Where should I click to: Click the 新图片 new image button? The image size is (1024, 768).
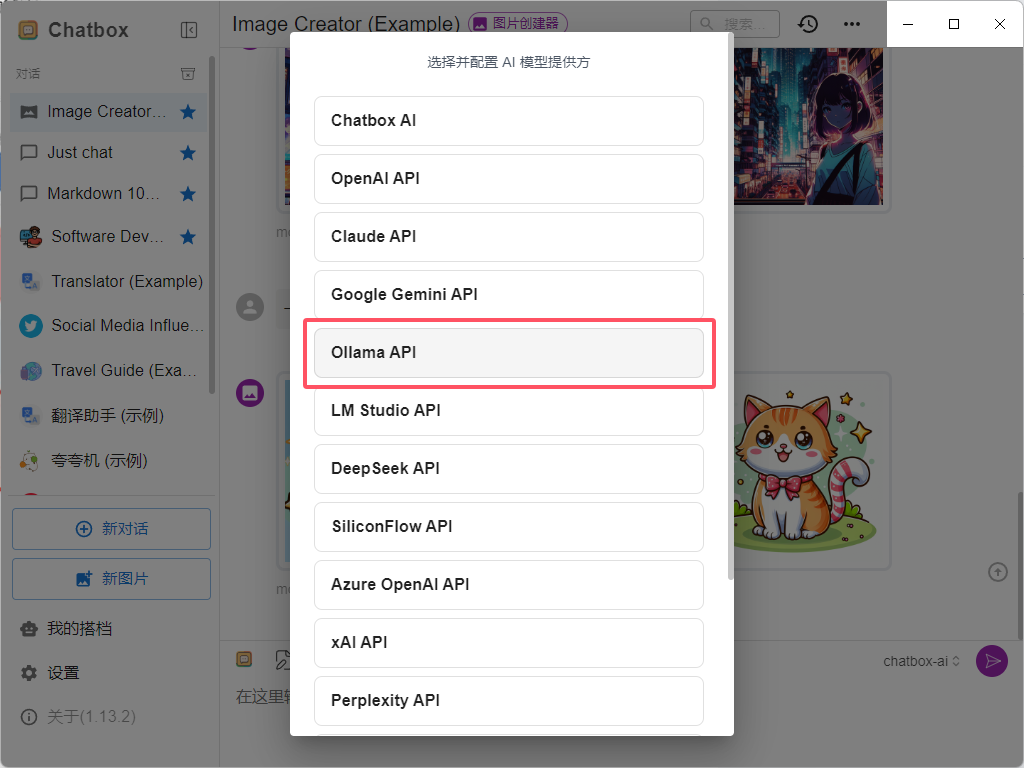pyautogui.click(x=111, y=579)
